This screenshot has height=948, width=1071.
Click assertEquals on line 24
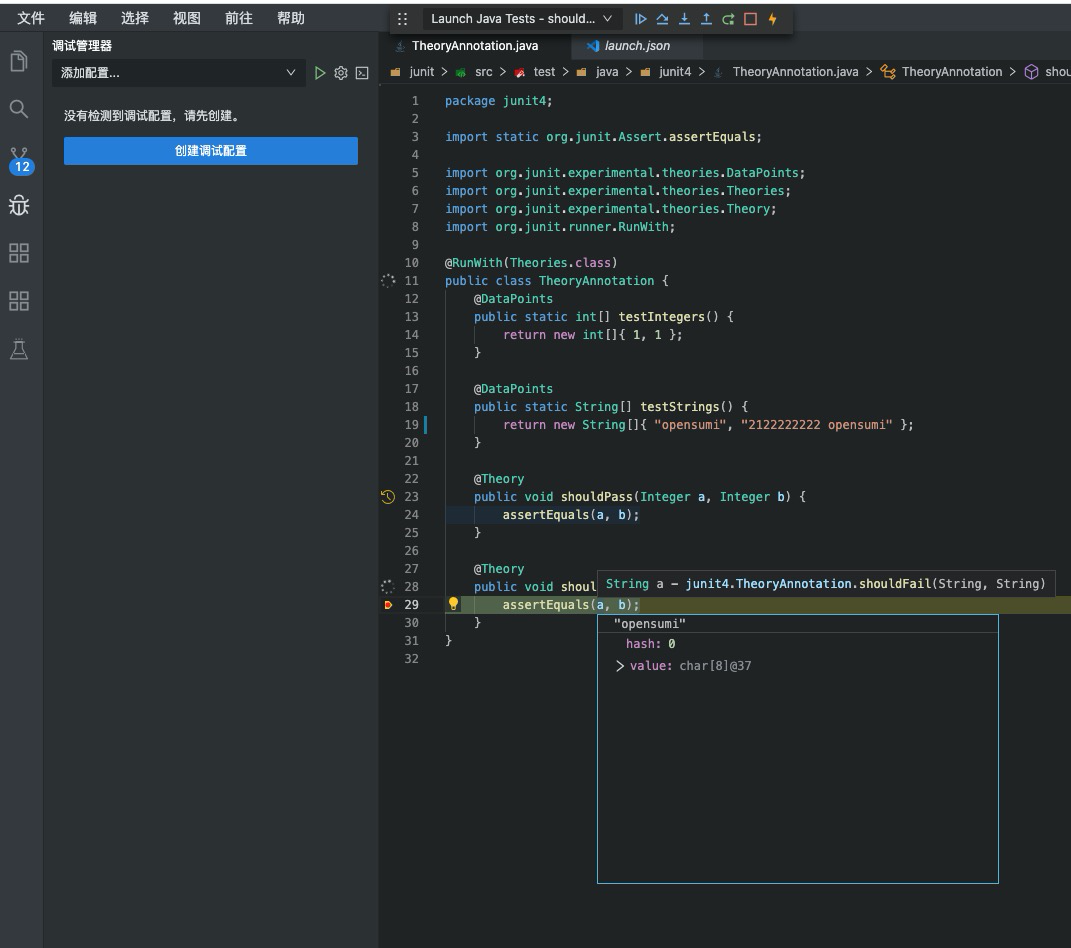point(546,515)
